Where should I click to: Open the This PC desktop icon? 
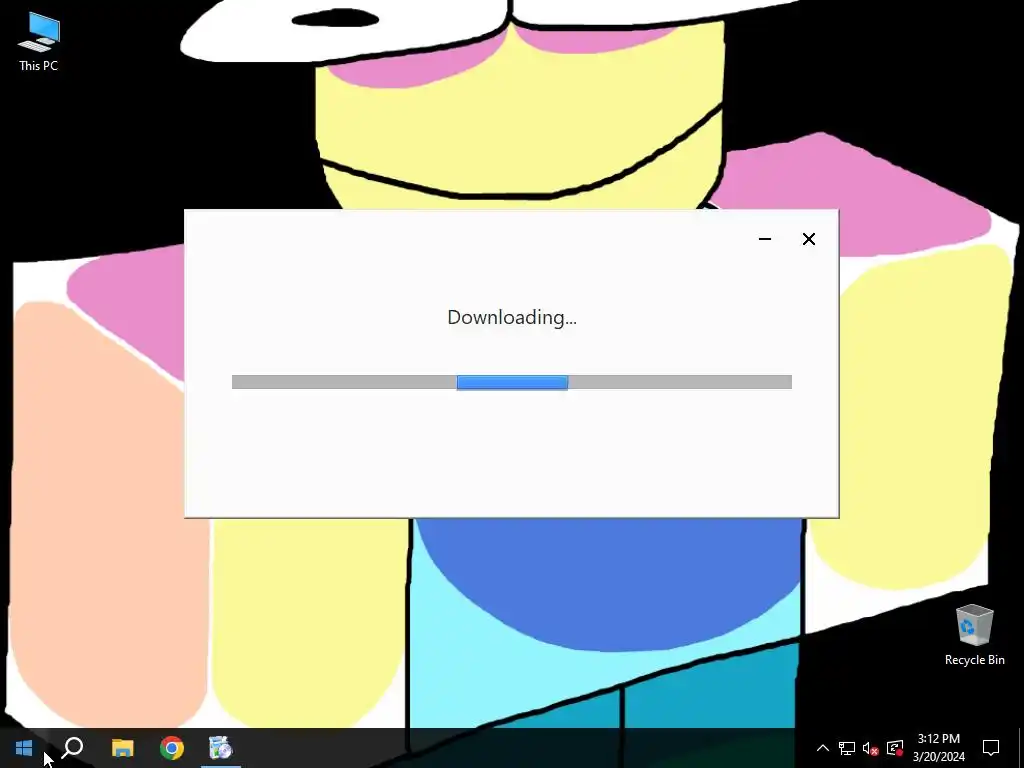39,41
